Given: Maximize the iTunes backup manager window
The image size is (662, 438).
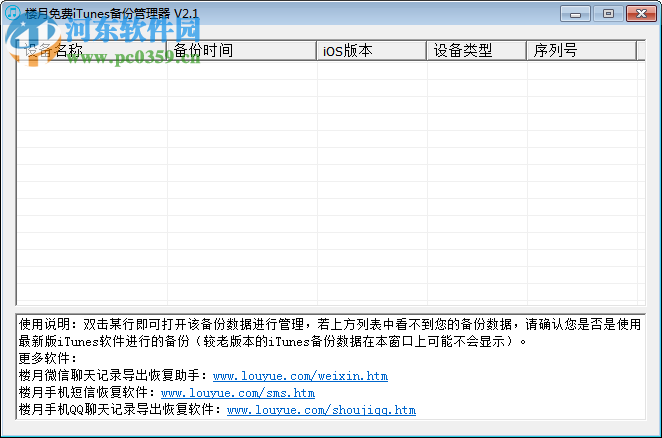Looking at the screenshot, I should pos(608,14).
